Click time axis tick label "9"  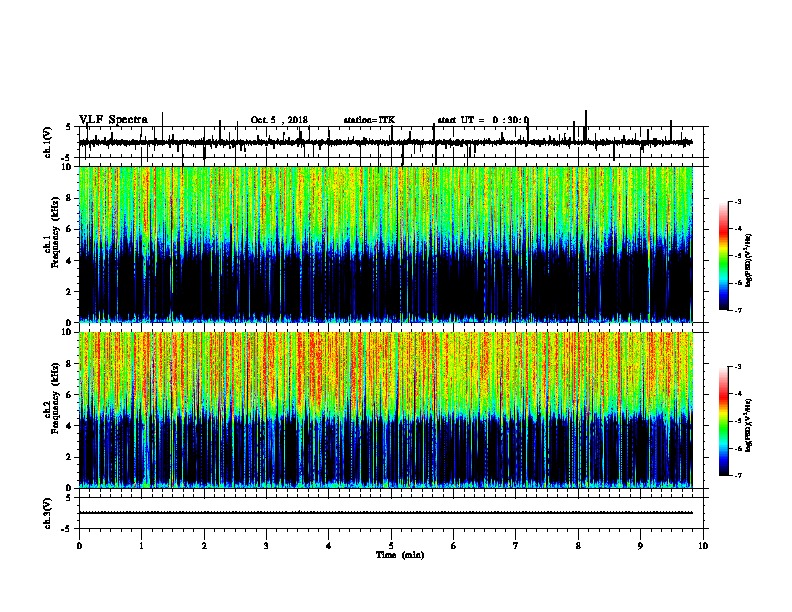pyautogui.click(x=640, y=546)
